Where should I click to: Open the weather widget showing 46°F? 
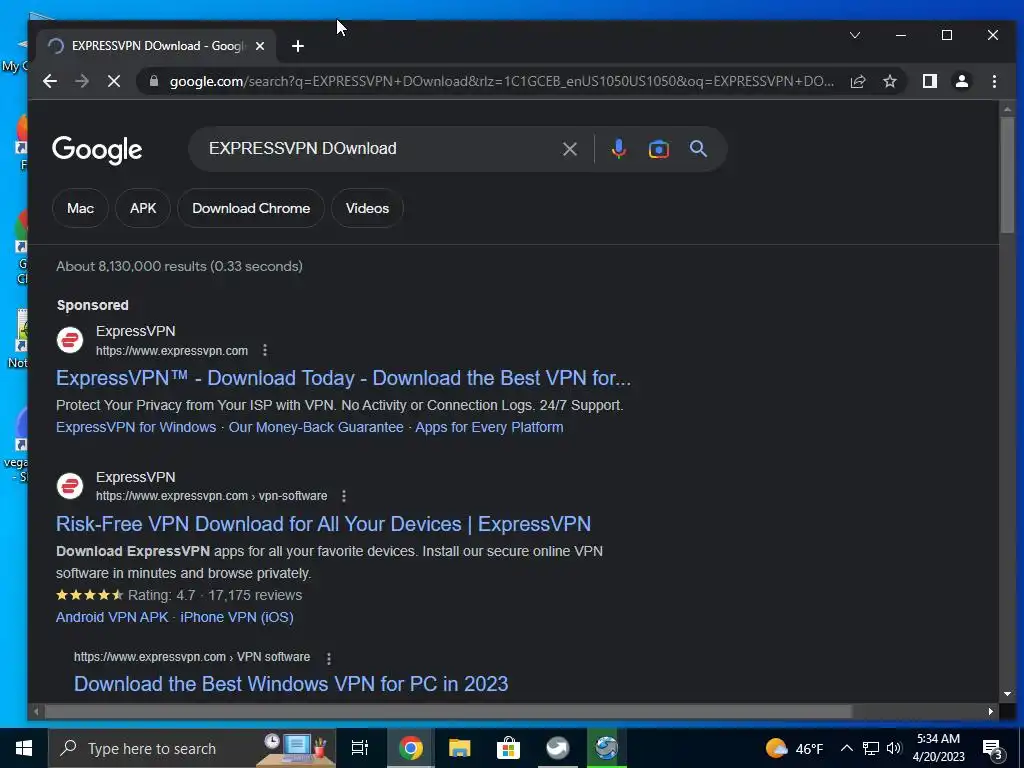pyautogui.click(x=794, y=748)
